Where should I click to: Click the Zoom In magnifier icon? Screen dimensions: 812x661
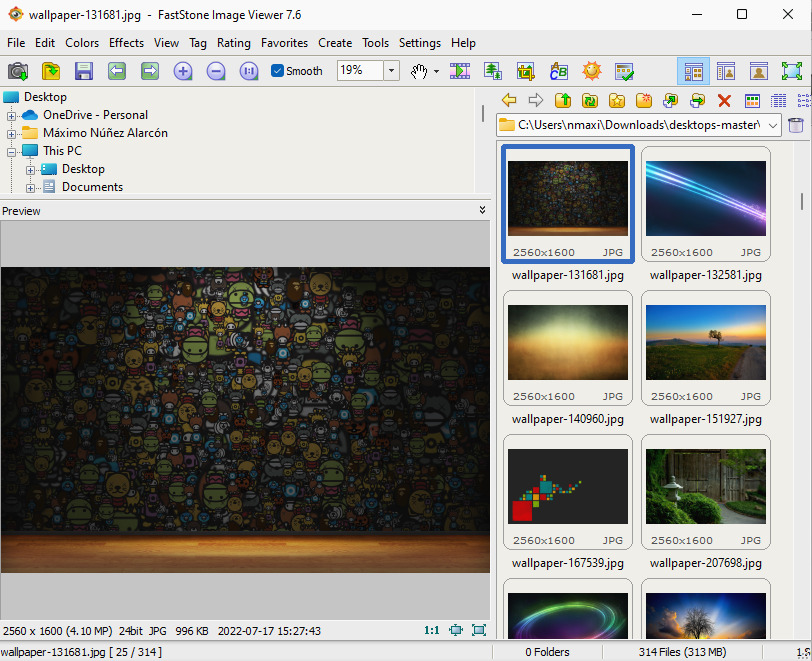pos(183,71)
